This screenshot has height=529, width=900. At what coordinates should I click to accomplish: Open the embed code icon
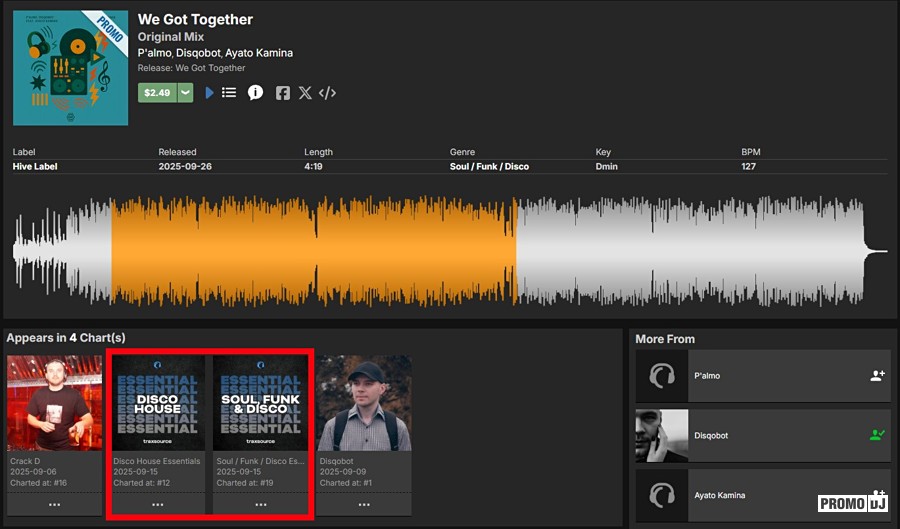(x=327, y=93)
